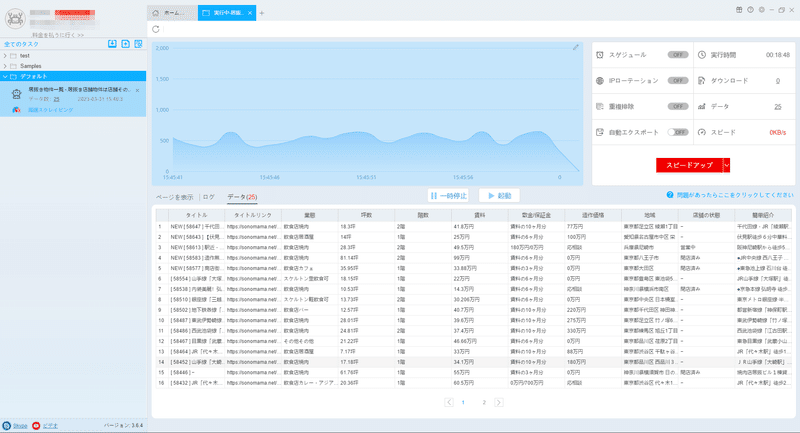Click the home icon on first tab
Viewport: 800px width, 433px height.
156,13
